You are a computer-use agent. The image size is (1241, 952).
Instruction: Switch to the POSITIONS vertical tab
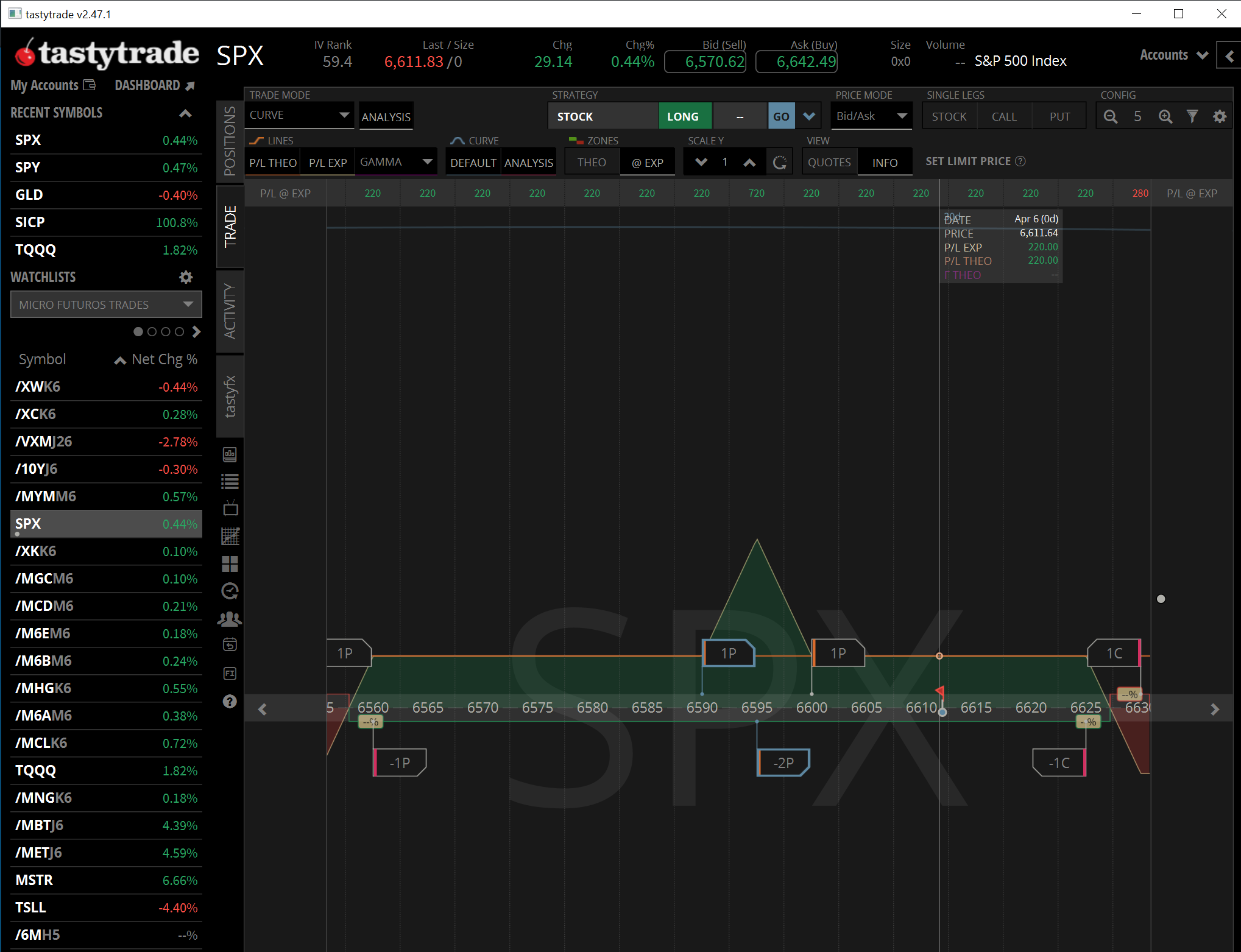point(230,141)
